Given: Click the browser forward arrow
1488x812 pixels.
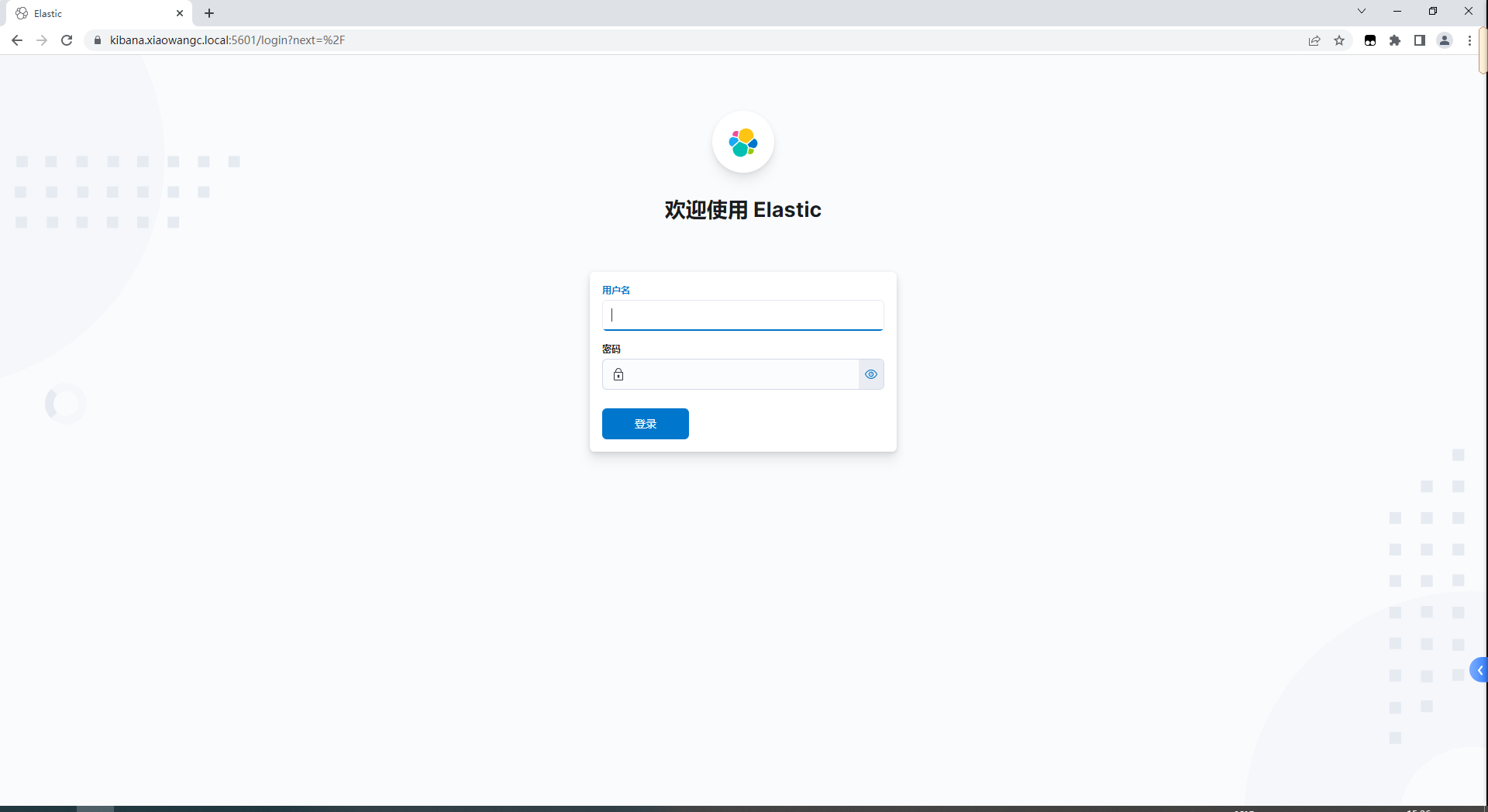Looking at the screenshot, I should [42, 40].
